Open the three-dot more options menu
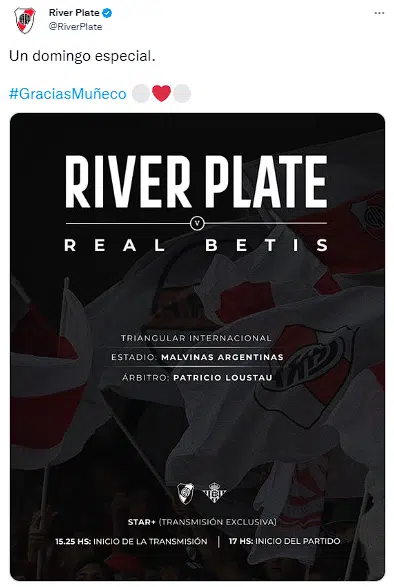 point(379,13)
